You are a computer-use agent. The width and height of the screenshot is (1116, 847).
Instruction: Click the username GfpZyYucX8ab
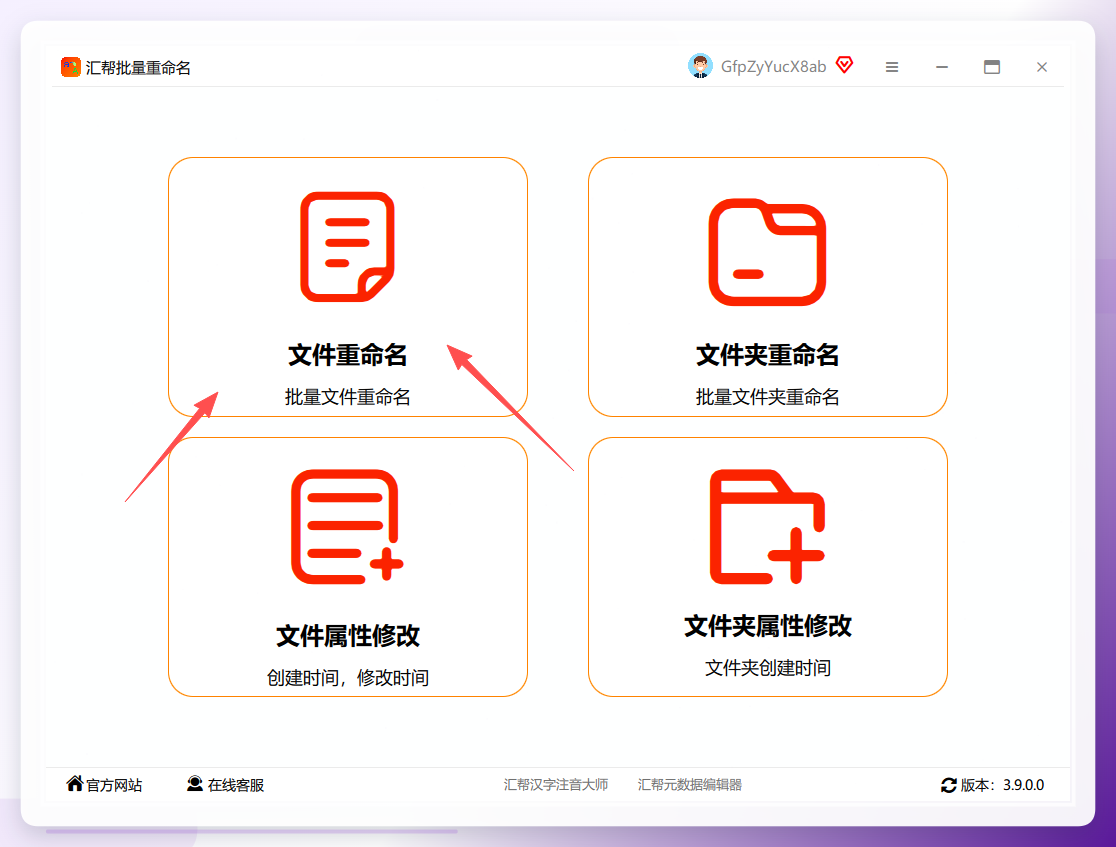[773, 66]
